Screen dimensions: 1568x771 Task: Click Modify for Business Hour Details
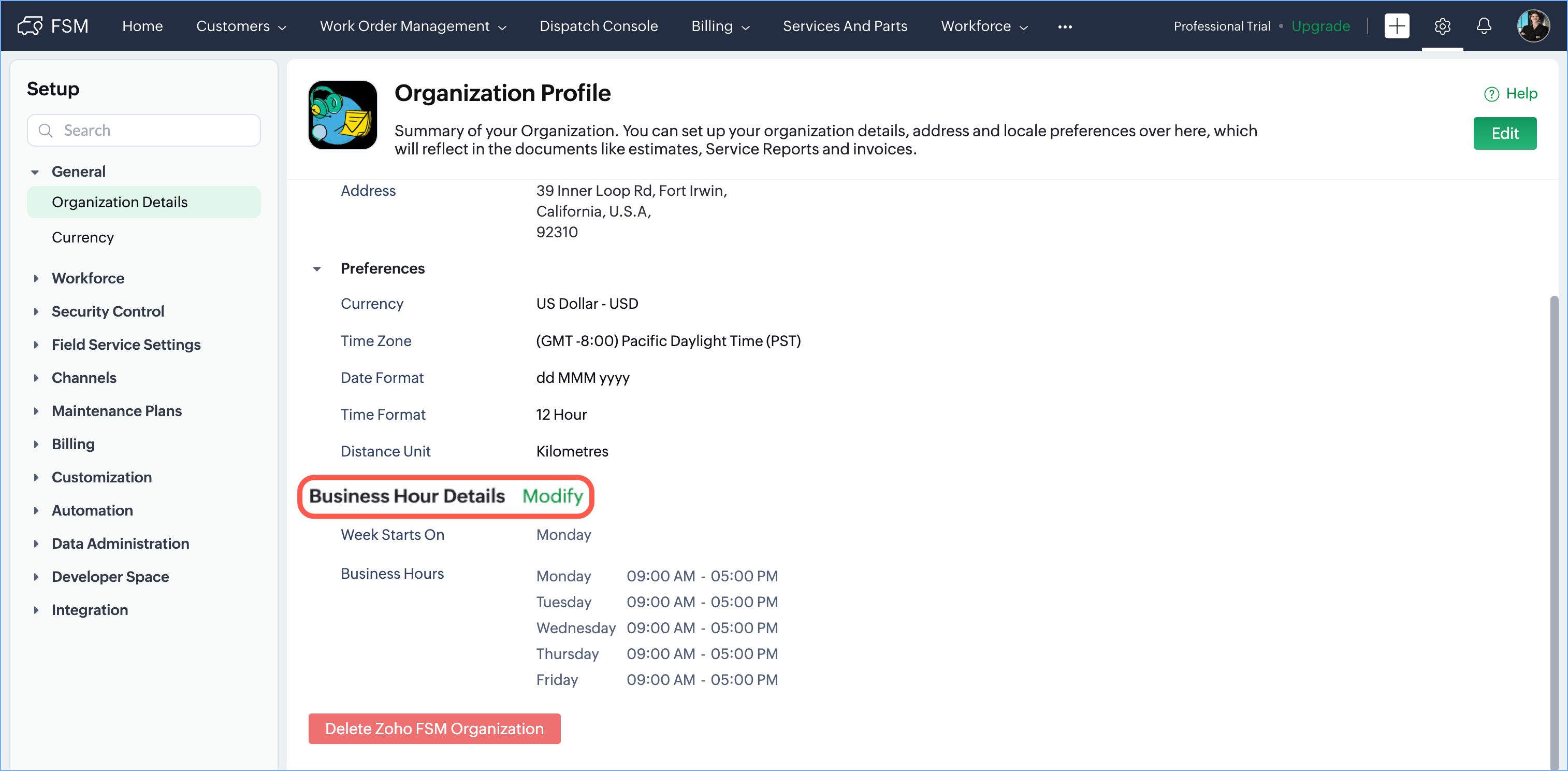[x=553, y=496]
